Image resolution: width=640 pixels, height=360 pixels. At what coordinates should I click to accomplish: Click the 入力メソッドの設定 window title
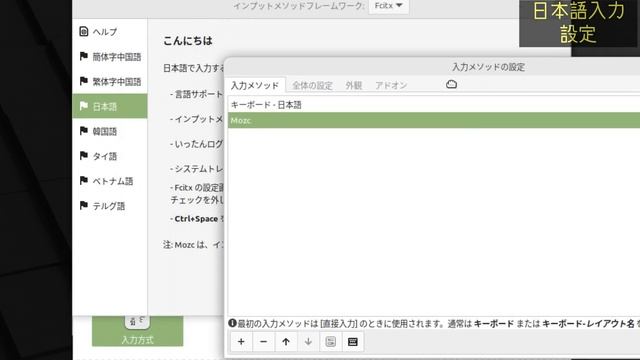(489, 67)
